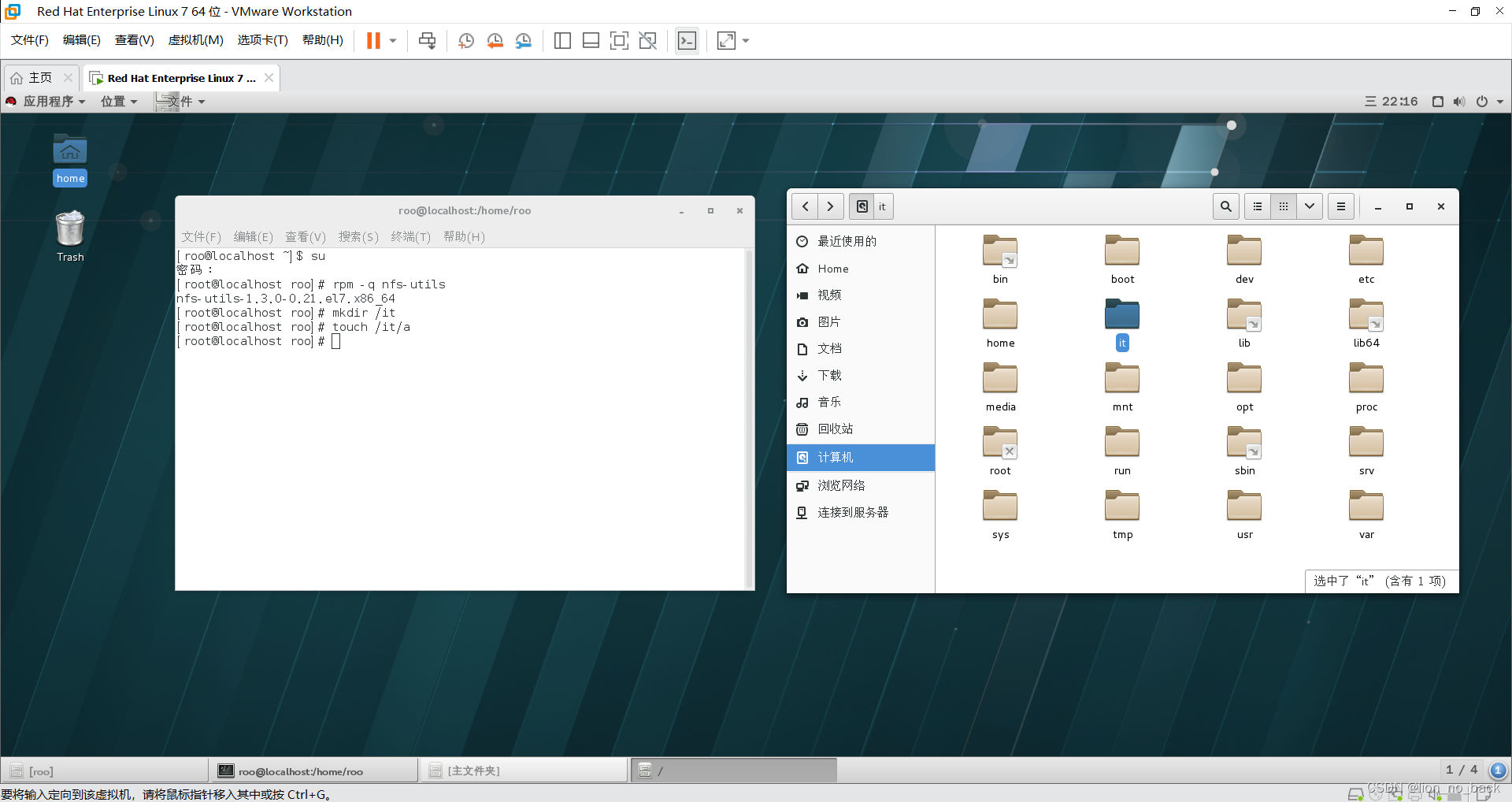Click the 1 / 4 workspace switcher
Viewport: 1512px width, 802px height.
pyautogui.click(x=1462, y=770)
